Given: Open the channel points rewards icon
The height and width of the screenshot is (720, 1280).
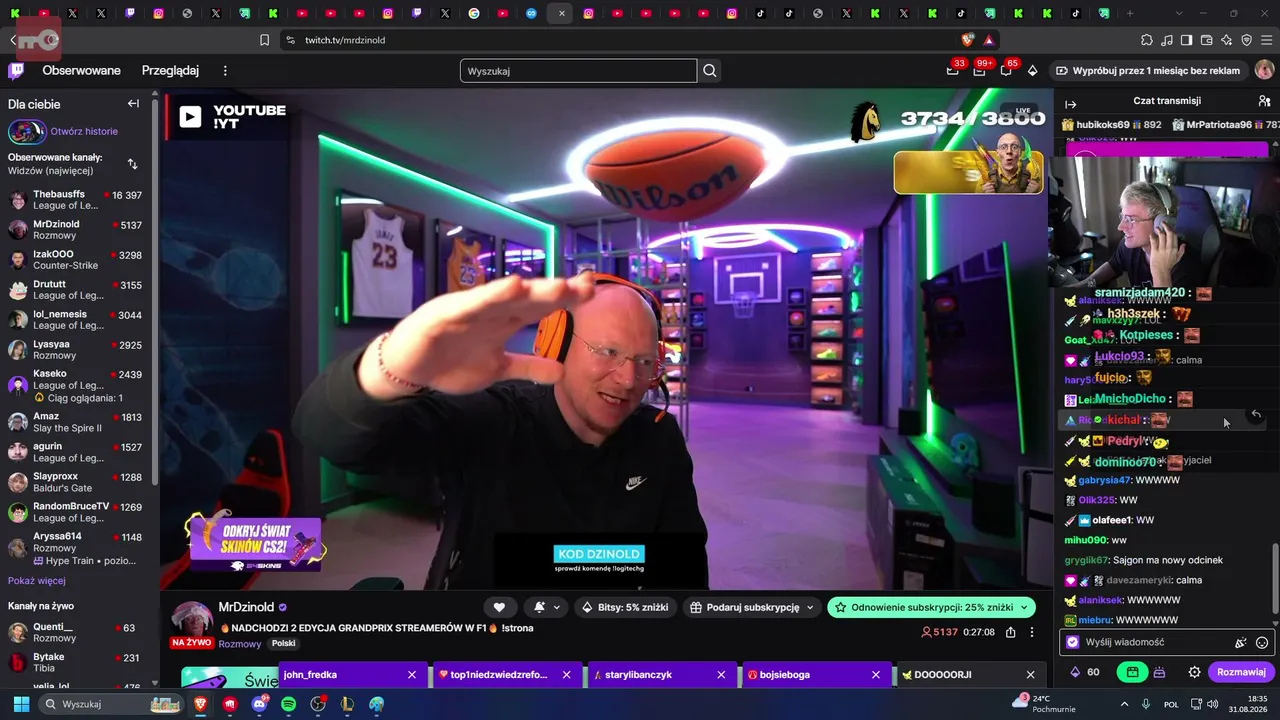Looking at the screenshot, I should point(1084,672).
